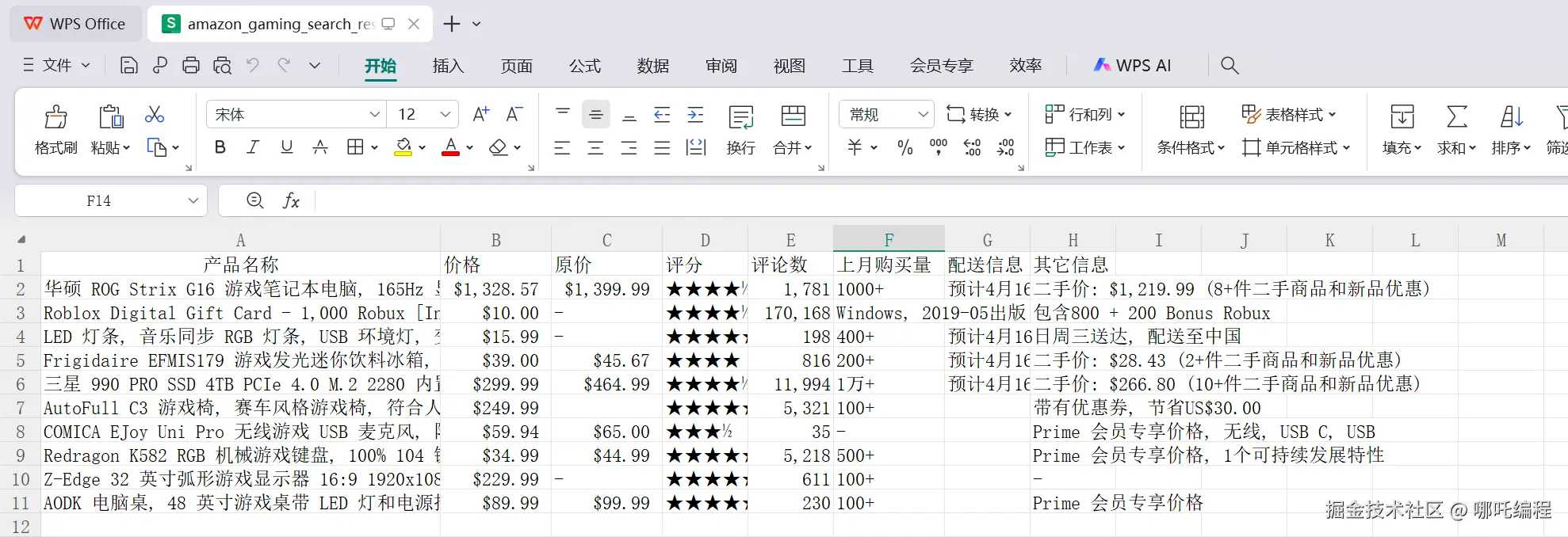Image resolution: width=1568 pixels, height=537 pixels.
Task: Open the font name dropdown (宋体)
Action: 374,115
